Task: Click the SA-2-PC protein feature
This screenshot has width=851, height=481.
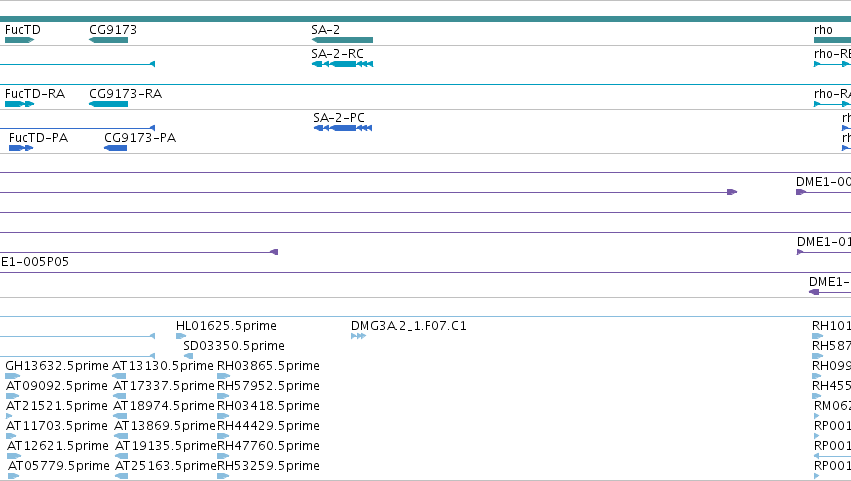Action: tap(343, 128)
